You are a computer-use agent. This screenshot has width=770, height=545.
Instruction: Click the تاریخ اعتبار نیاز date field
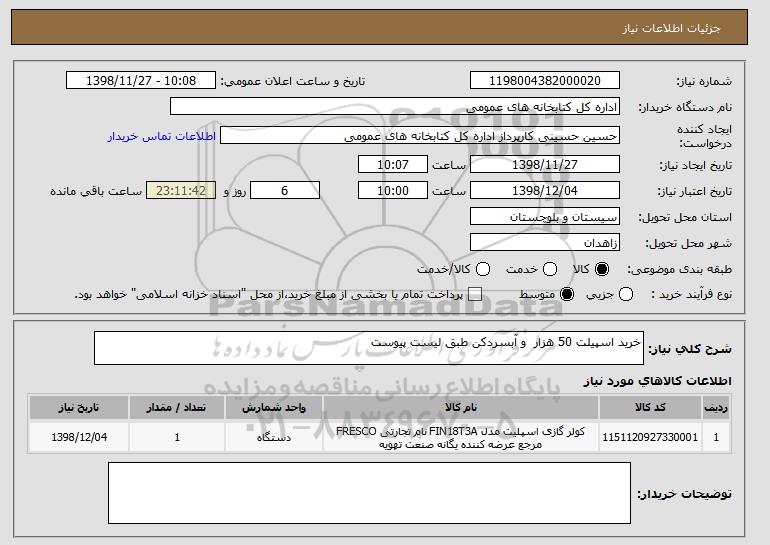pyautogui.click(x=544, y=190)
